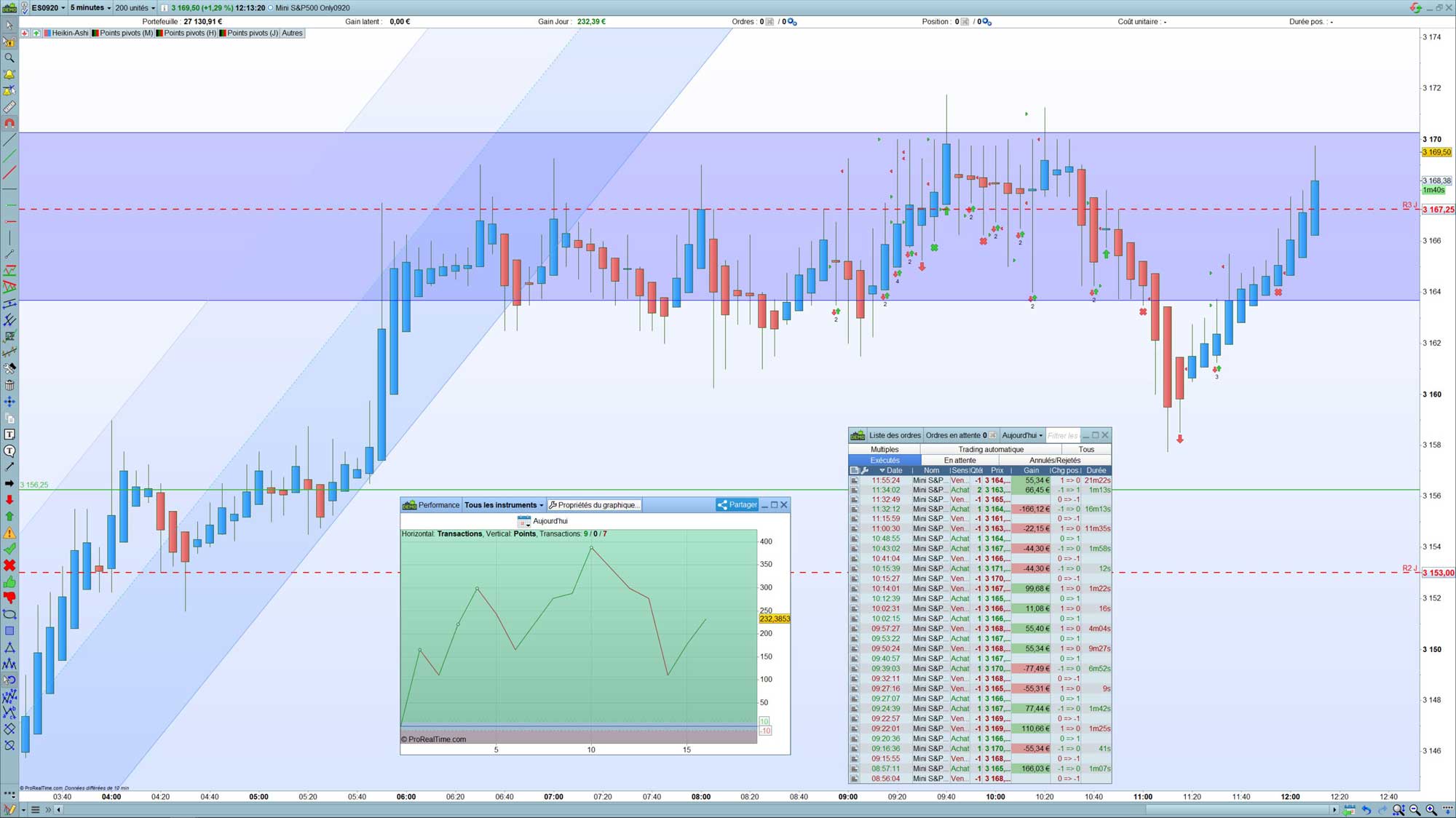Expand the Aujourd'hui period dropdown in orders
Screen dimensions: 1456x818
click(x=1022, y=435)
